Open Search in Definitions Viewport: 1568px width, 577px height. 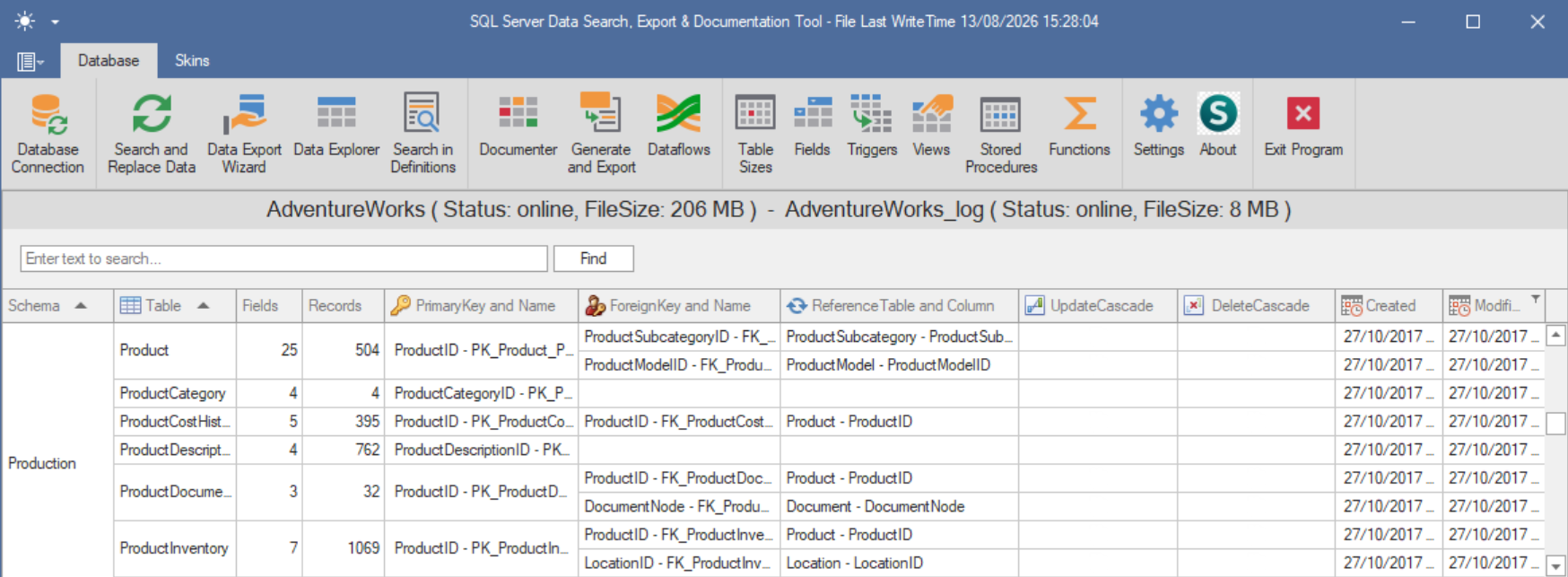click(422, 134)
